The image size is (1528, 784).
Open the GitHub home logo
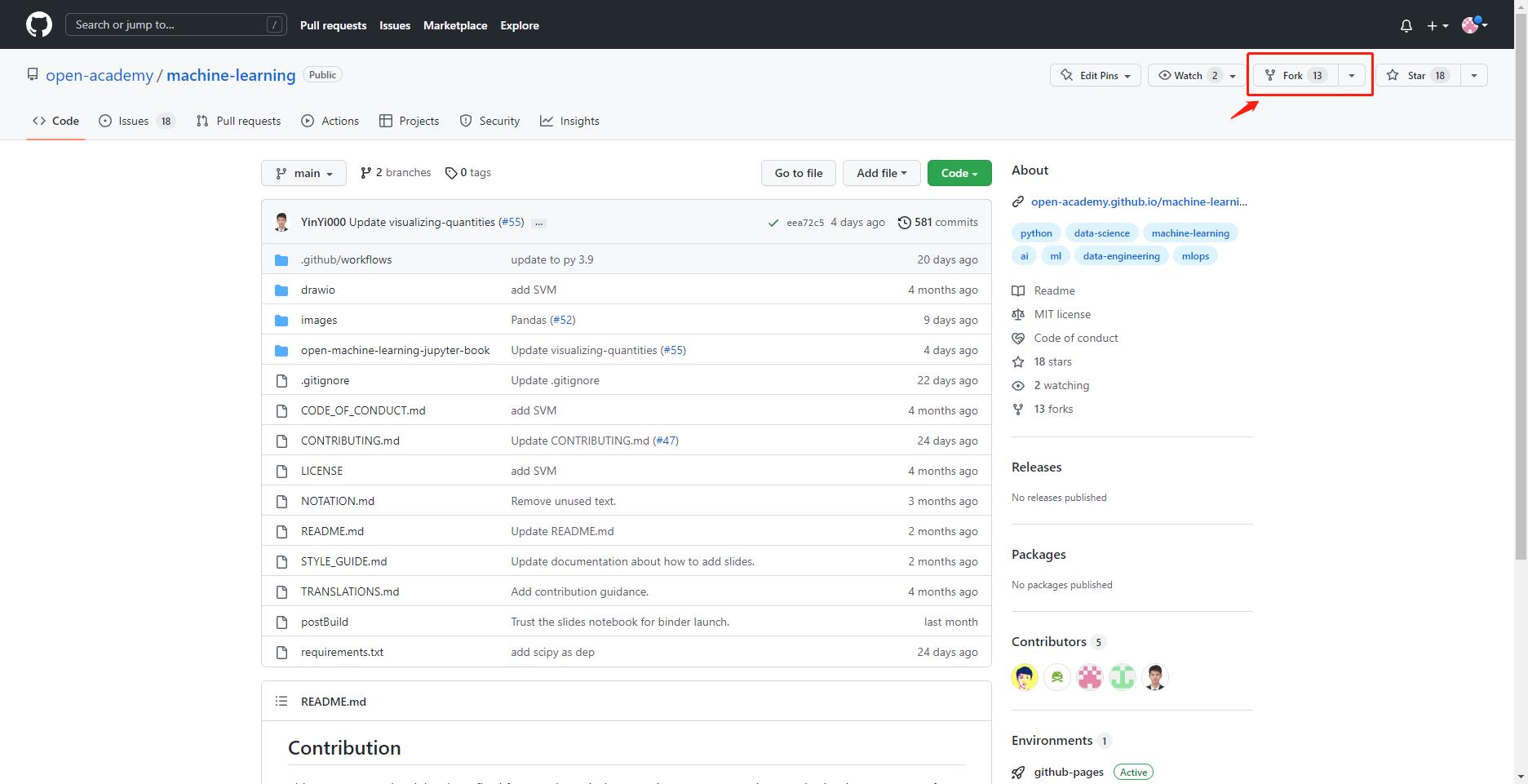pos(39,24)
